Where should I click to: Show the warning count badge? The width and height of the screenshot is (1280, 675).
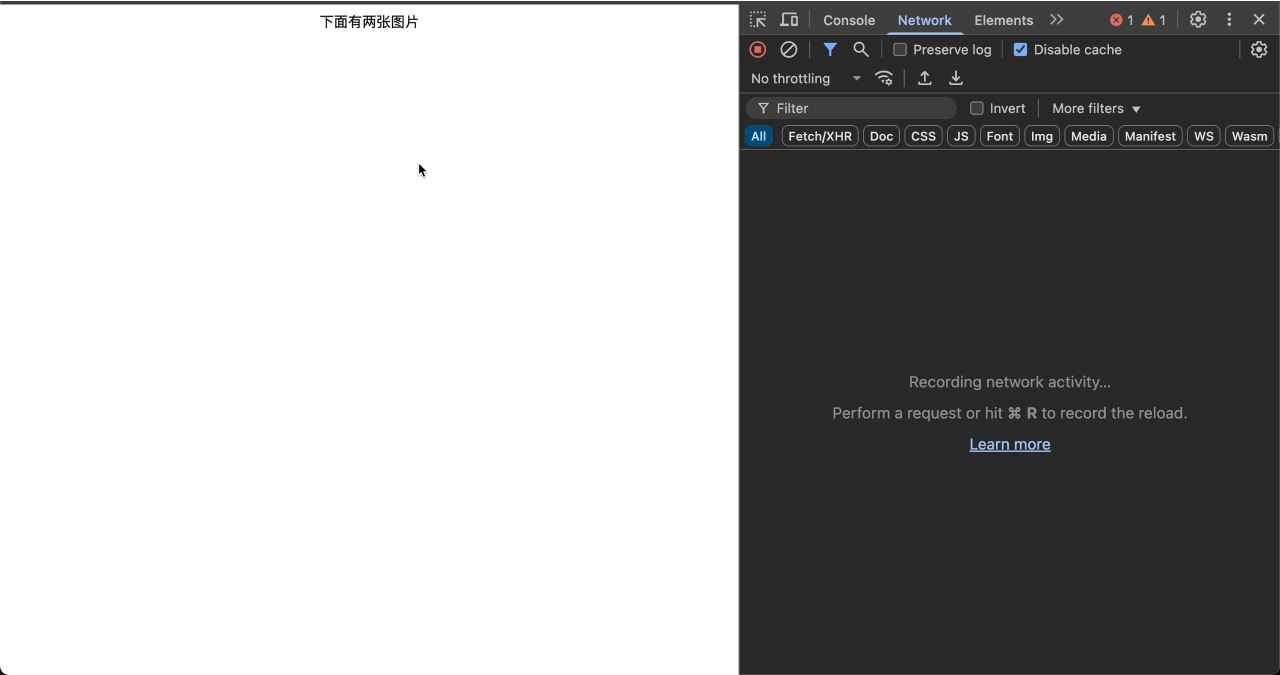pyautogui.click(x=1154, y=20)
